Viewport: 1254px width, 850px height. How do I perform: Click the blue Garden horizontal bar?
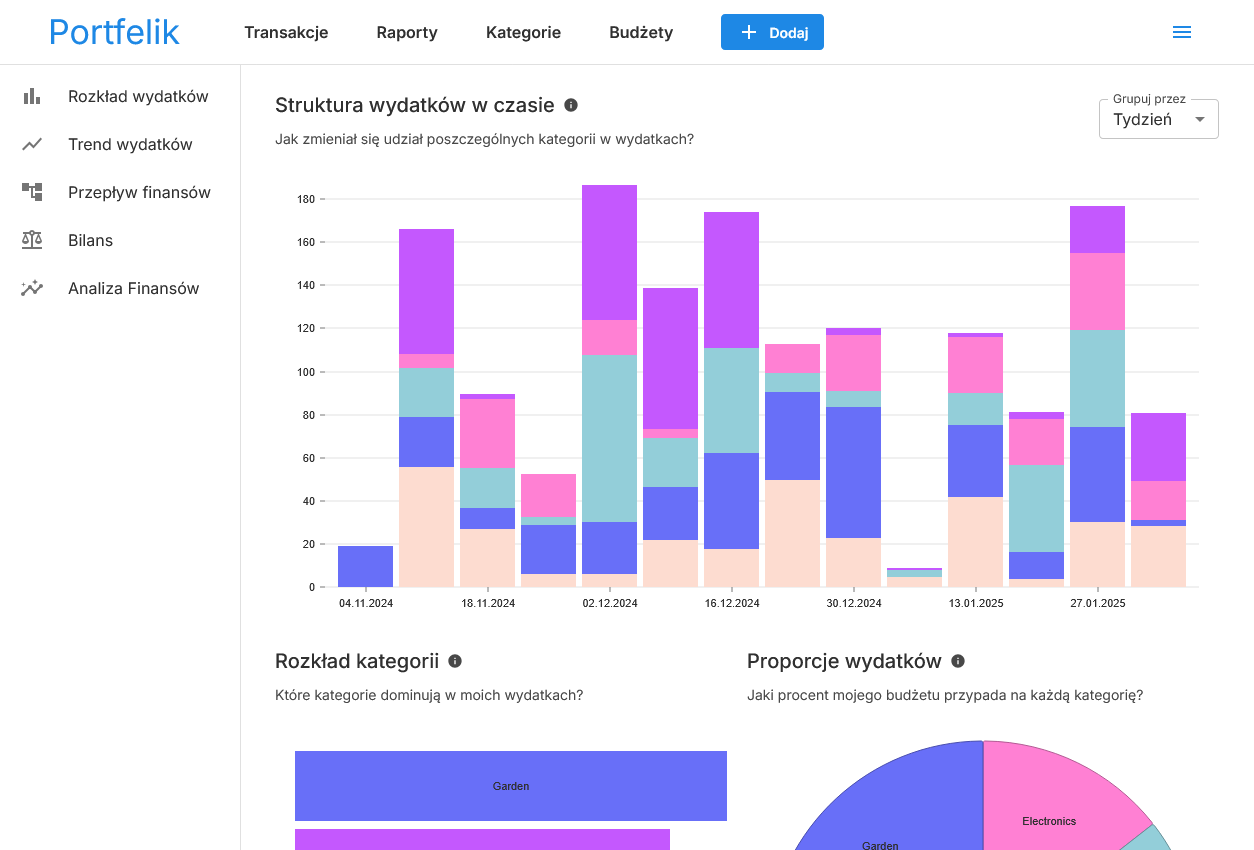511,786
